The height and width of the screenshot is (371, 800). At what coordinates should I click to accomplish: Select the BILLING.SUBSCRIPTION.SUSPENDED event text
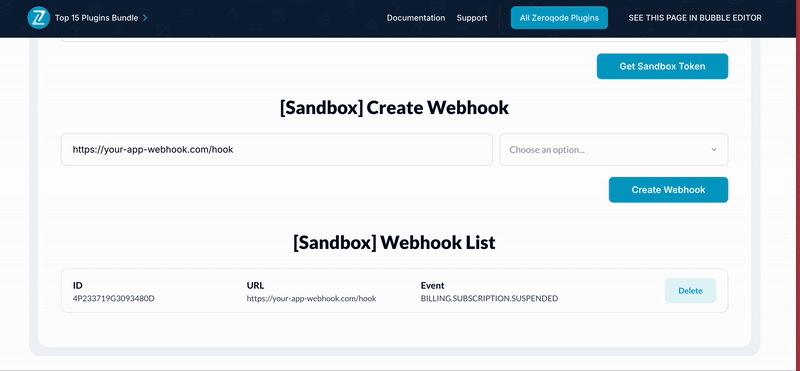[489, 298]
